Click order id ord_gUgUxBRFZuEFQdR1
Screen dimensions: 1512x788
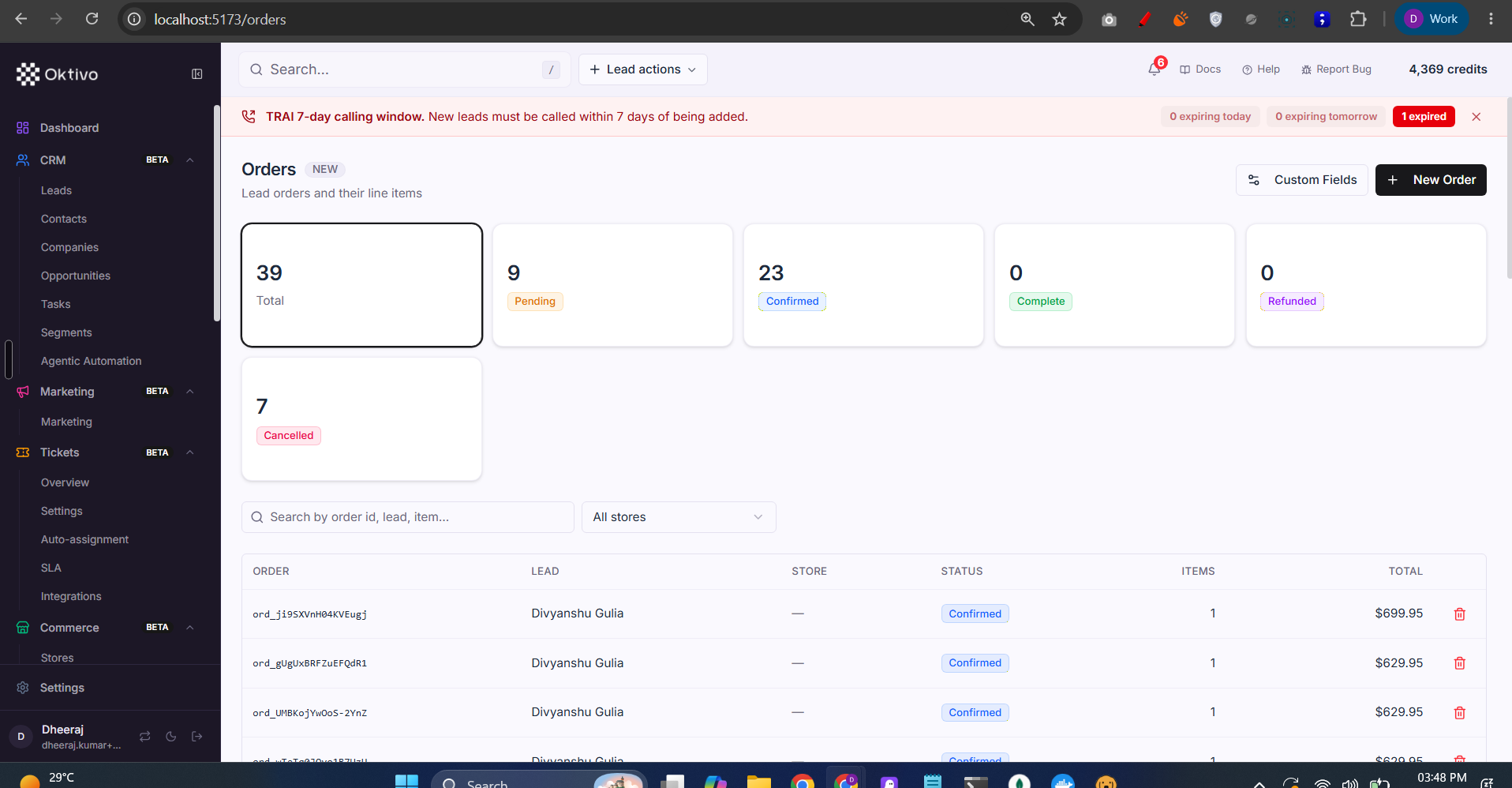(x=310, y=663)
